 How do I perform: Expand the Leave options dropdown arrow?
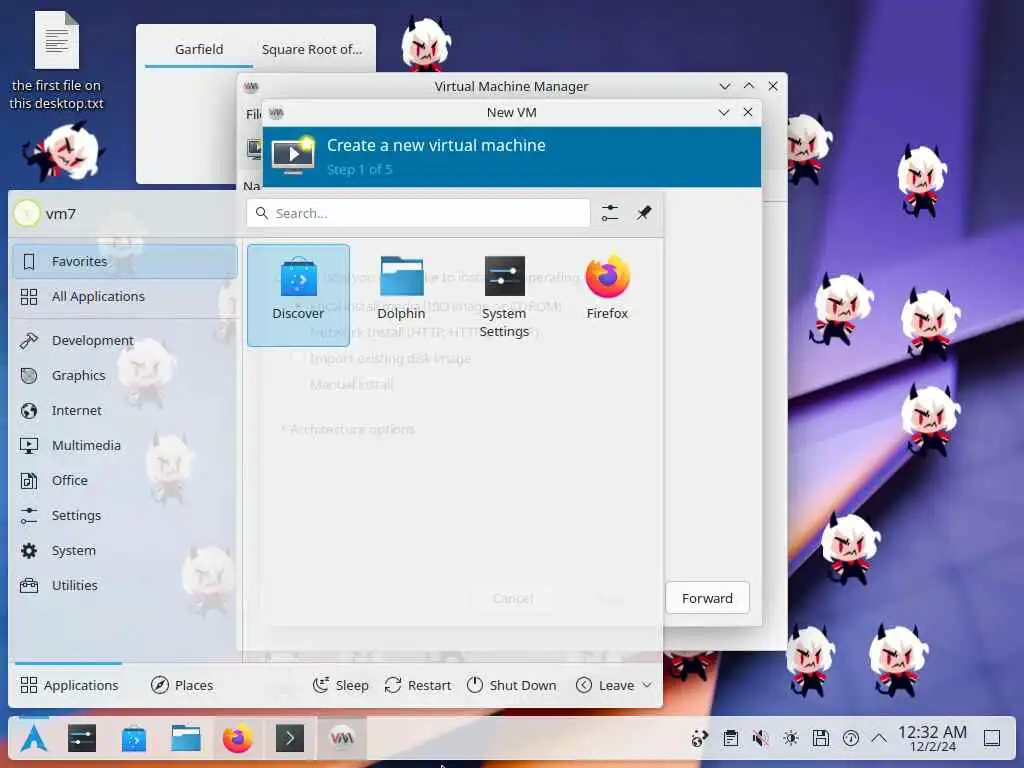[647, 685]
